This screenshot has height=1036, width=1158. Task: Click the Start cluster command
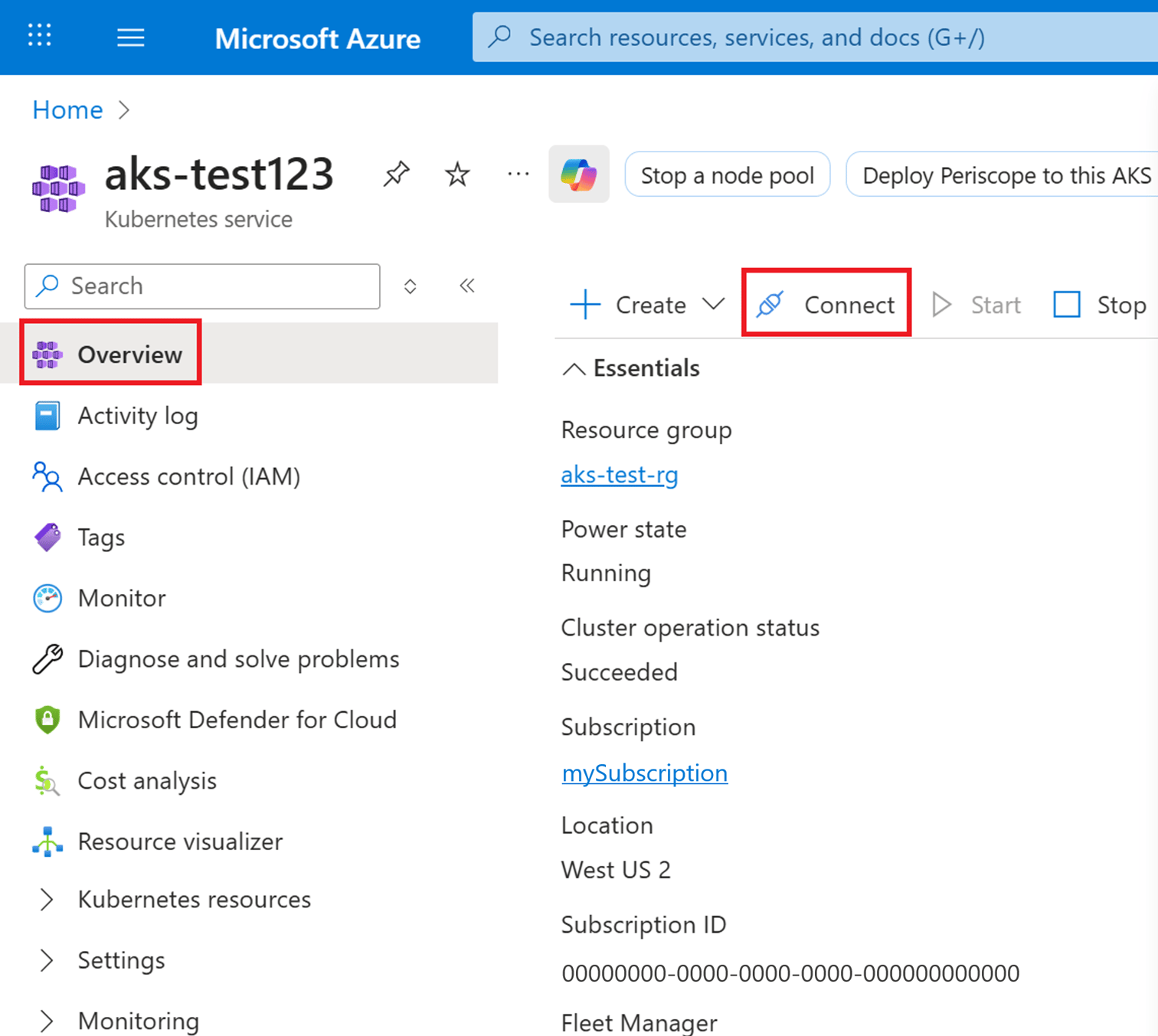click(976, 305)
